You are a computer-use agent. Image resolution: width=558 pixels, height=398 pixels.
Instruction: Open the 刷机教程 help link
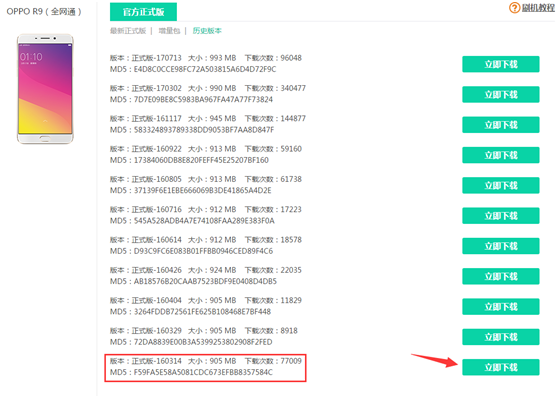pyautogui.click(x=538, y=7)
